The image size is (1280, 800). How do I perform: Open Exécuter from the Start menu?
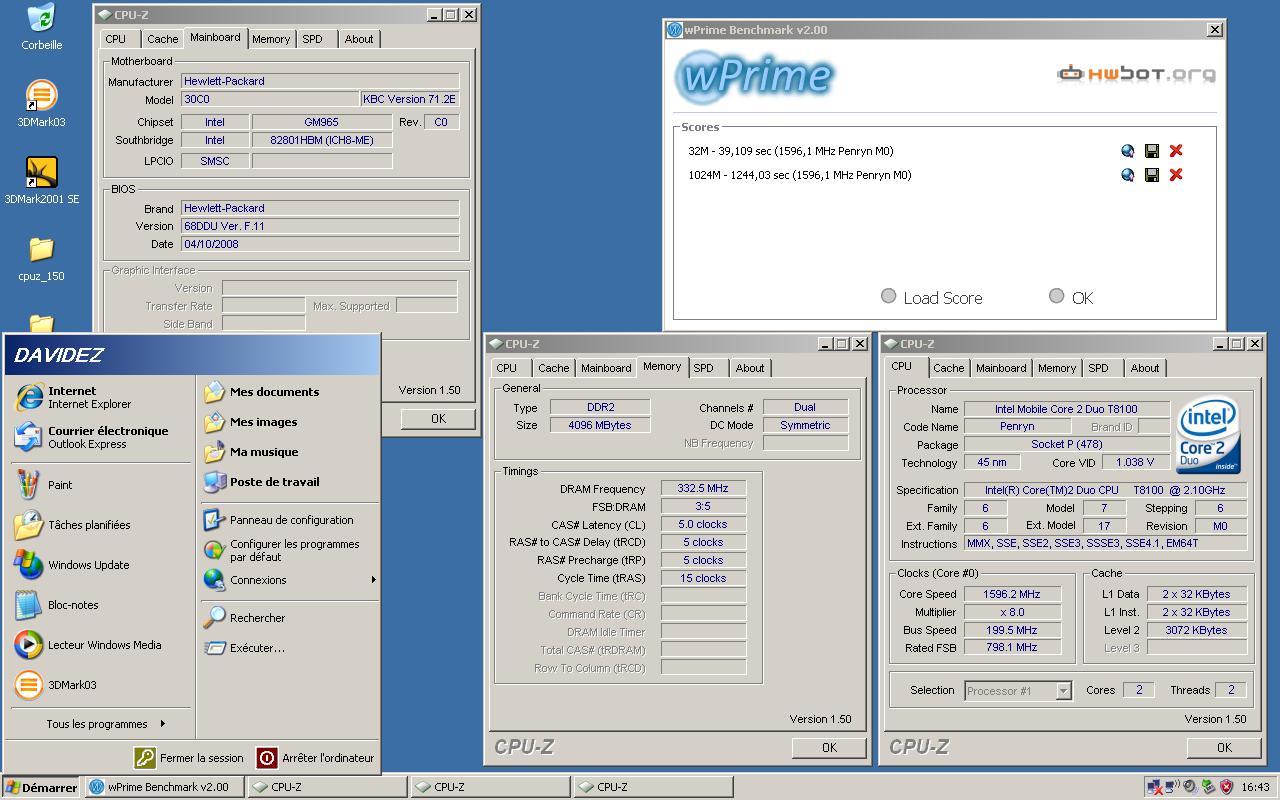[x=288, y=648]
